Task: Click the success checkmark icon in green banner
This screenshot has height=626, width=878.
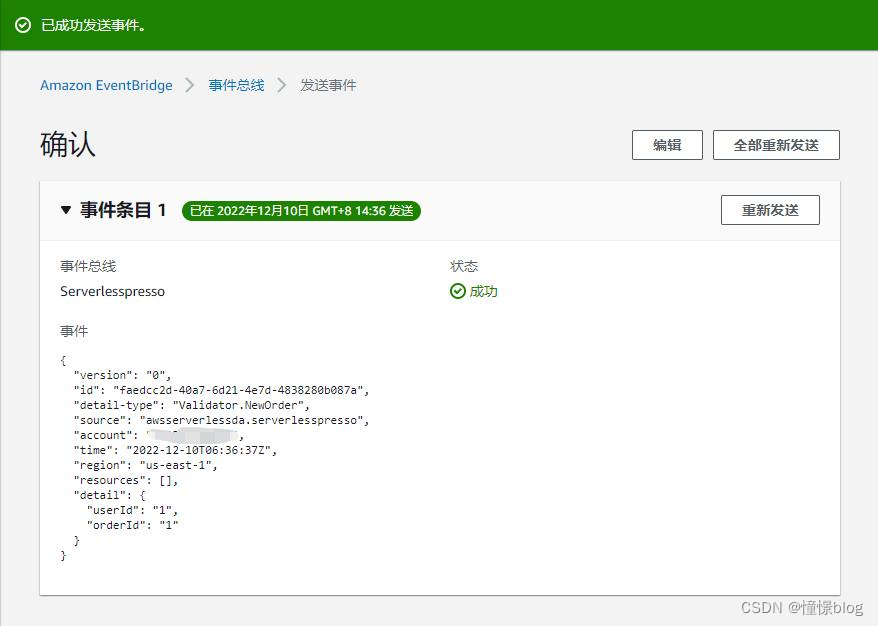Action: point(23,25)
